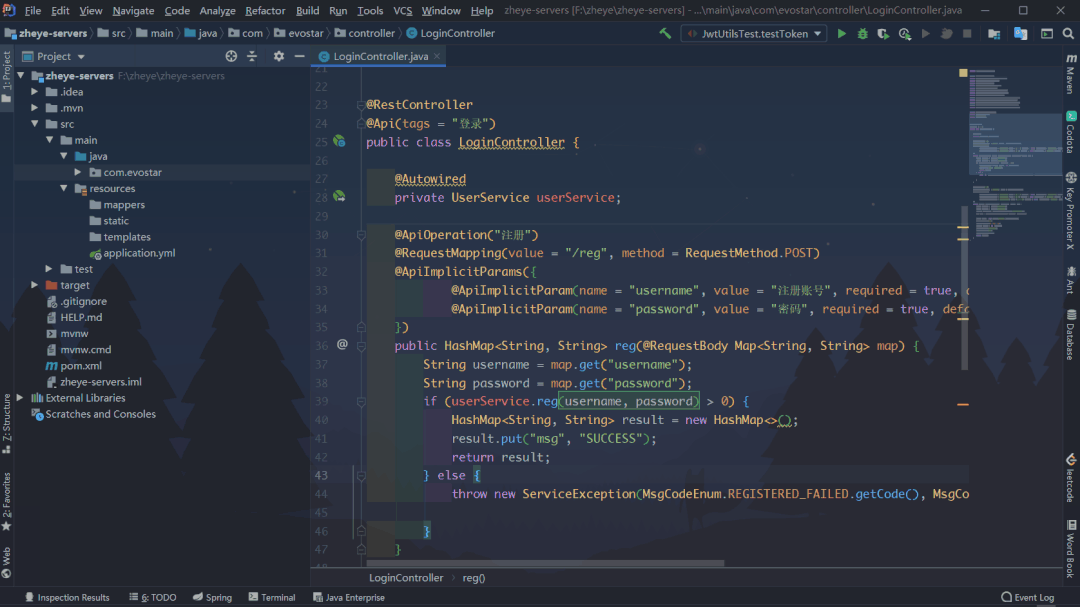Open the Terminal tool window
This screenshot has height=607, width=1080.
click(x=272, y=597)
